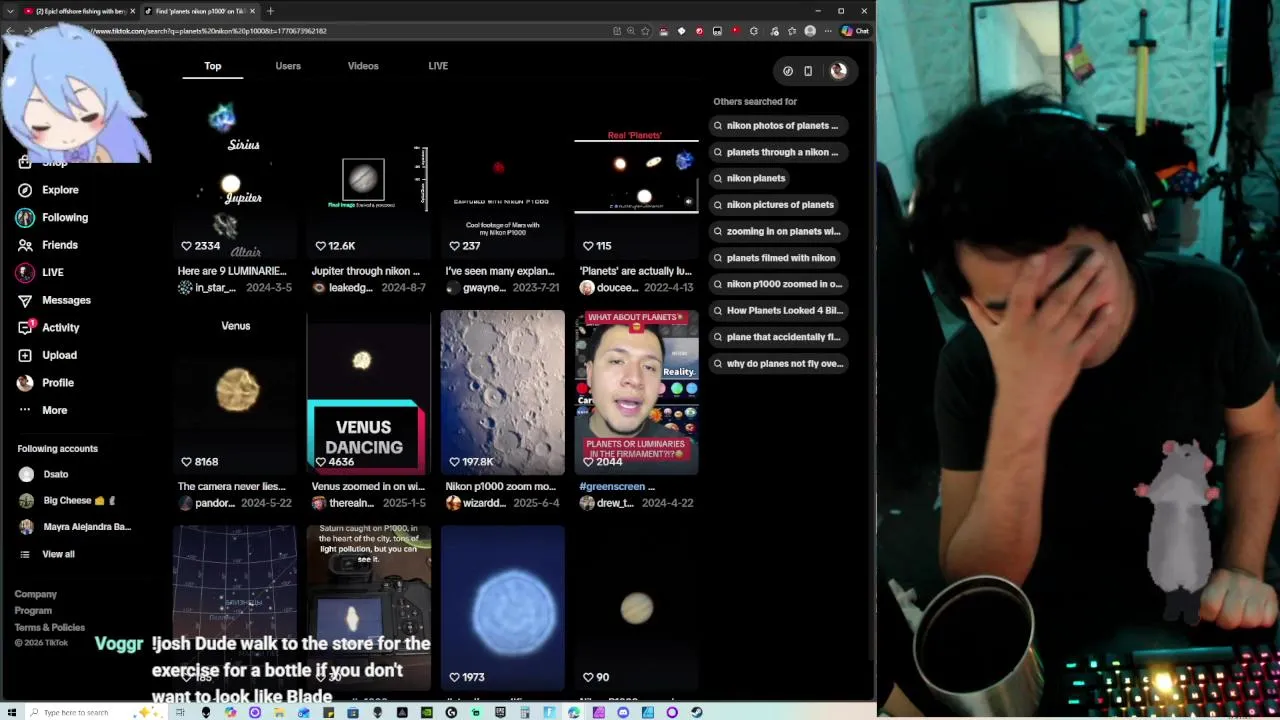The image size is (1280, 720).
Task: Open the Venus 'camera never lies' video
Action: click(x=235, y=392)
